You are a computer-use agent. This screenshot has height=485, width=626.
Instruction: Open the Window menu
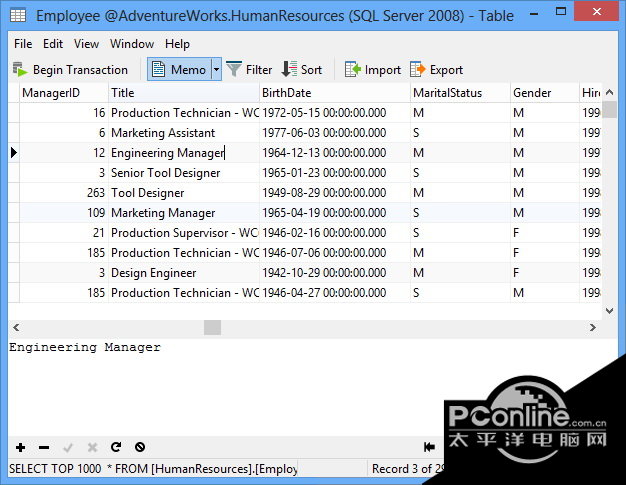pyautogui.click(x=132, y=44)
